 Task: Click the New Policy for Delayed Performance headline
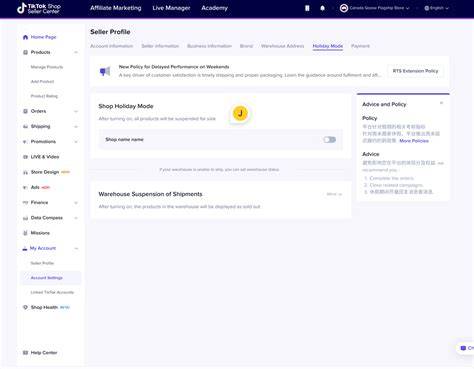(174, 67)
